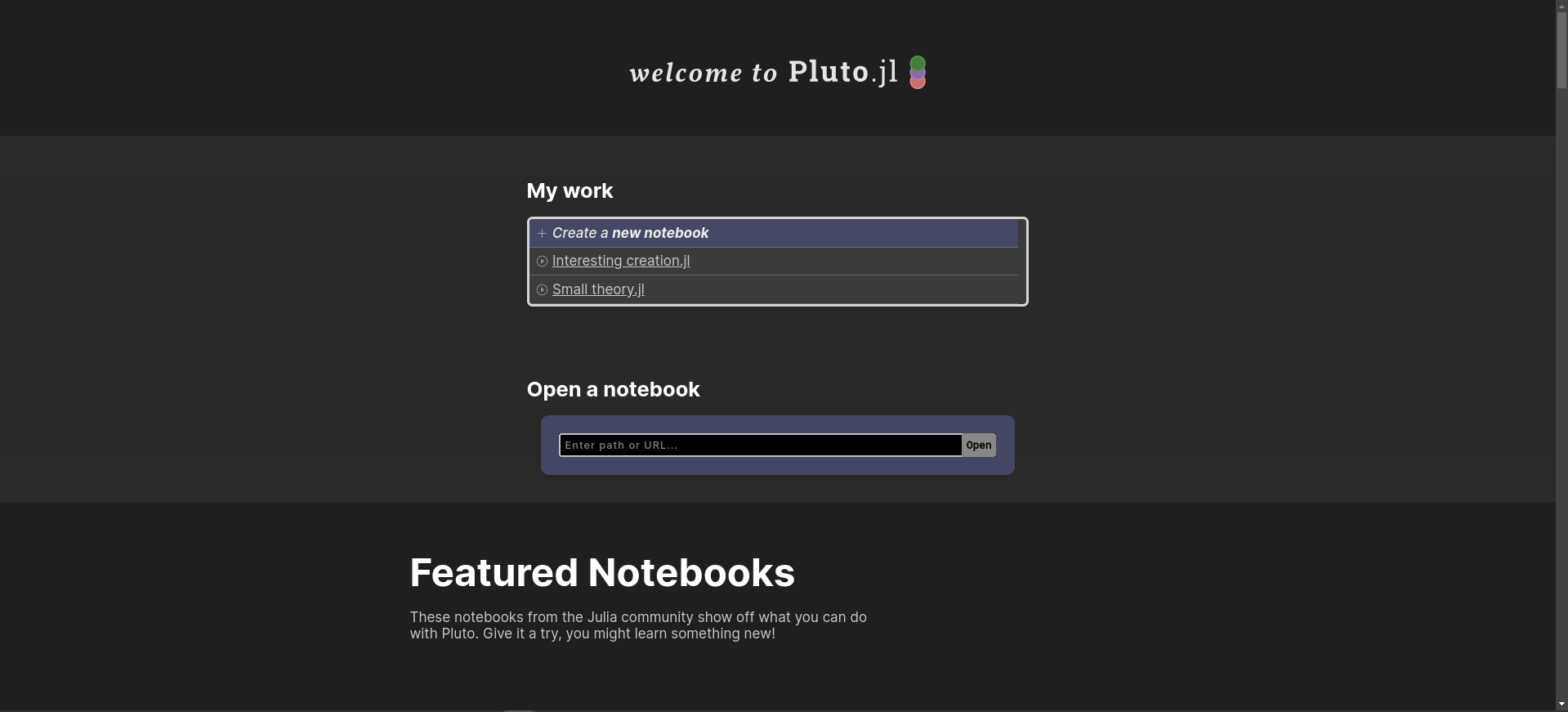The image size is (1568, 712).
Task: Click the vertical scrollbar thumb
Action: click(1561, 51)
